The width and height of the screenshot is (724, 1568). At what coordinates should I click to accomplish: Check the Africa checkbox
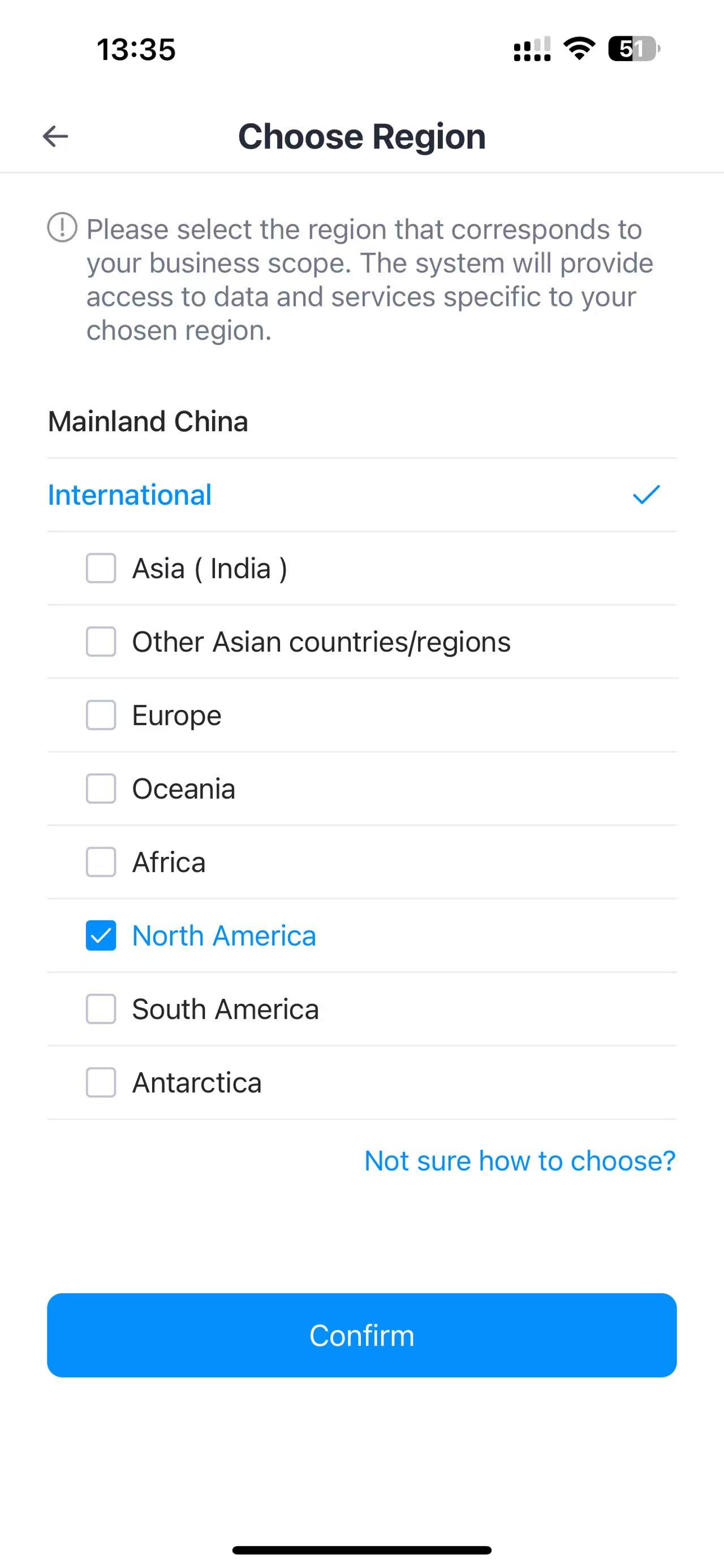[101, 862]
